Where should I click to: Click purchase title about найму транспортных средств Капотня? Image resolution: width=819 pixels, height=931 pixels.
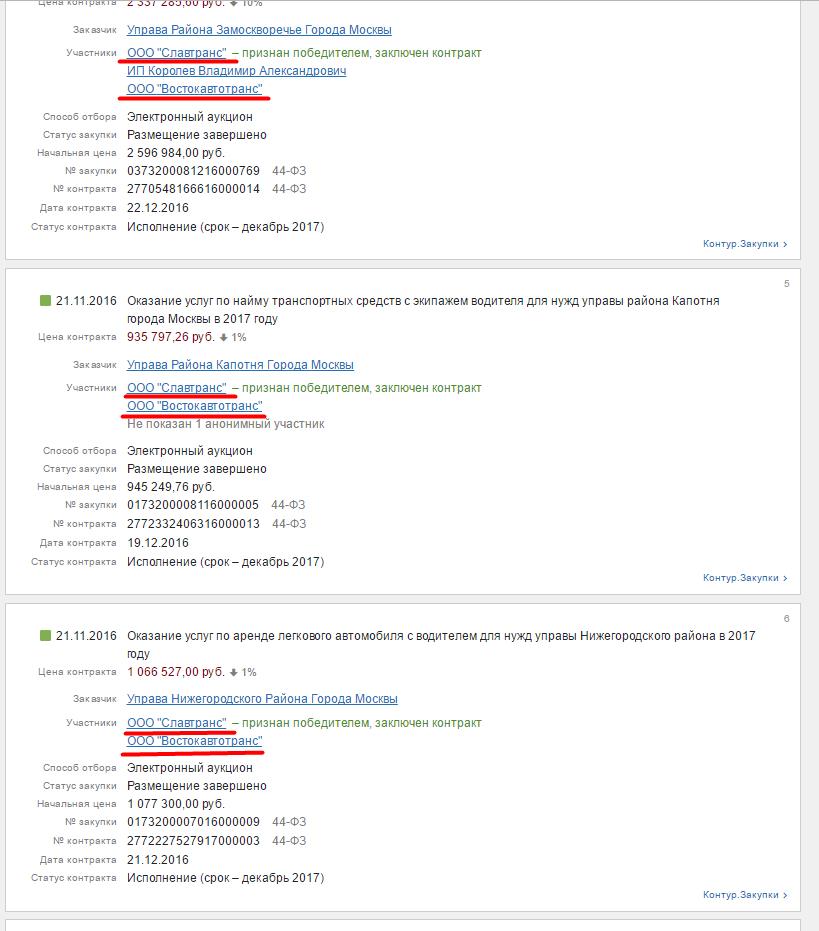pyautogui.click(x=423, y=309)
